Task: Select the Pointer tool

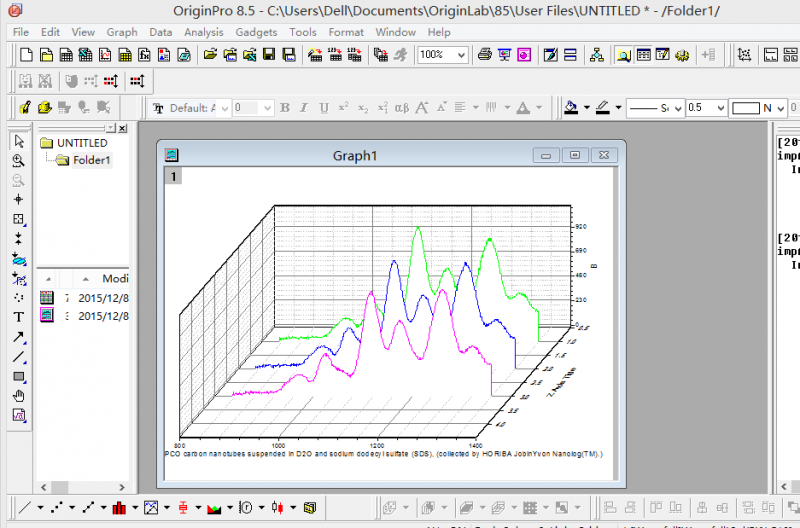Action: pyautogui.click(x=19, y=141)
